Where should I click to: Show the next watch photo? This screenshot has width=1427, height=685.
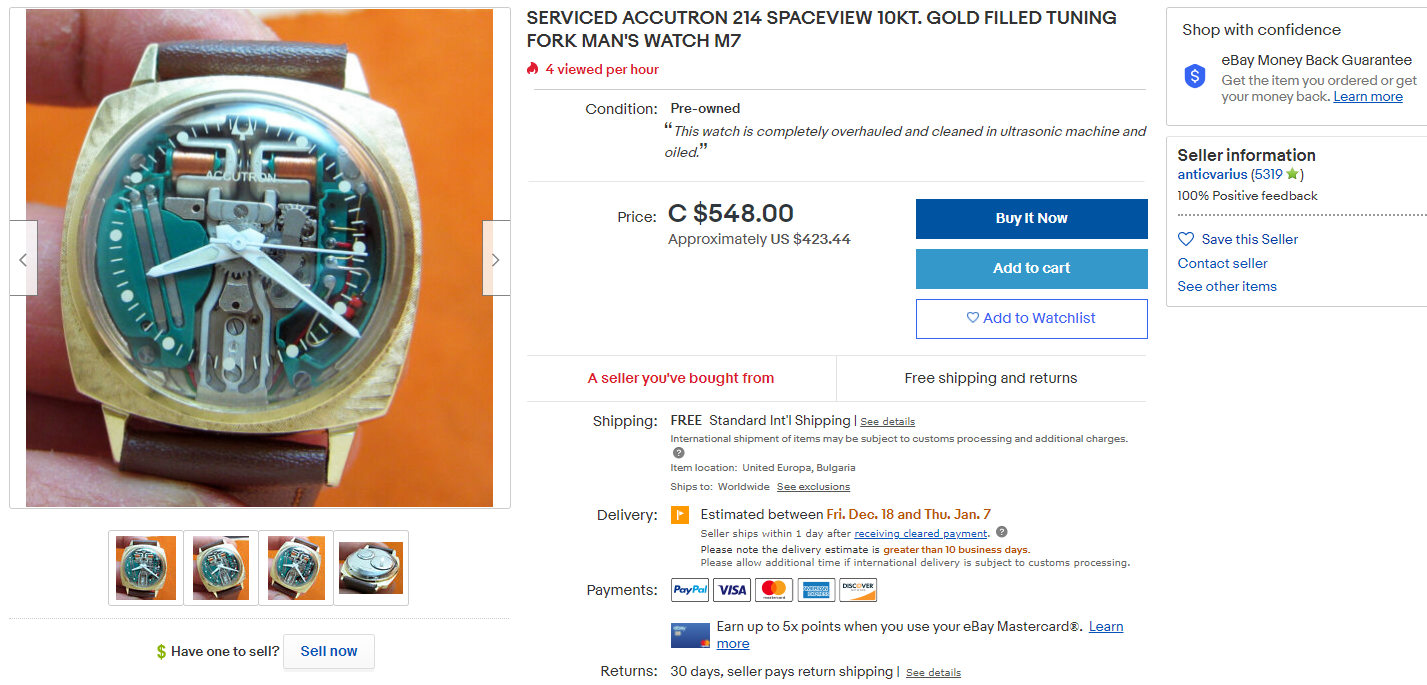click(495, 259)
